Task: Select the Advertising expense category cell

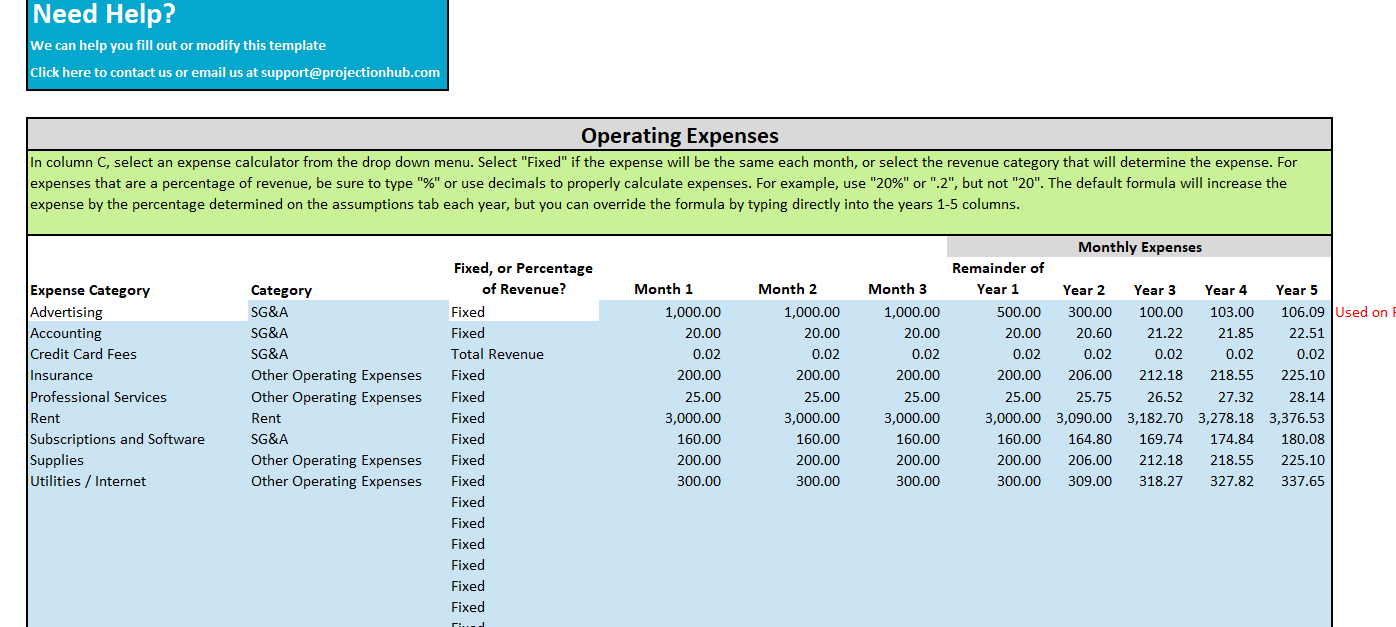Action: pyautogui.click(x=138, y=312)
